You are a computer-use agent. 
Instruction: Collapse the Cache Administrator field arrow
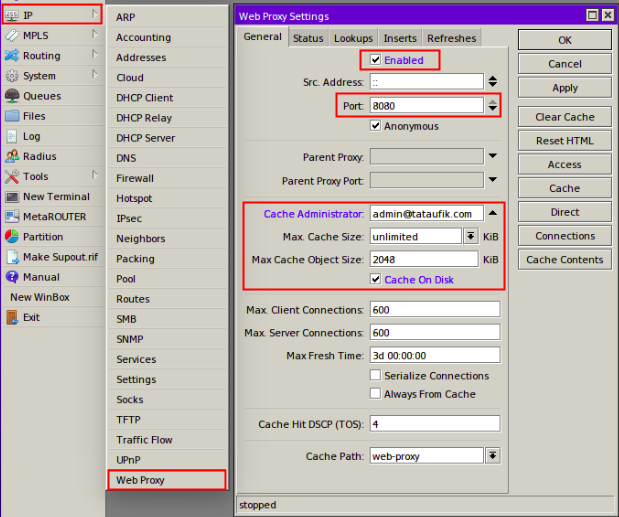[493, 213]
